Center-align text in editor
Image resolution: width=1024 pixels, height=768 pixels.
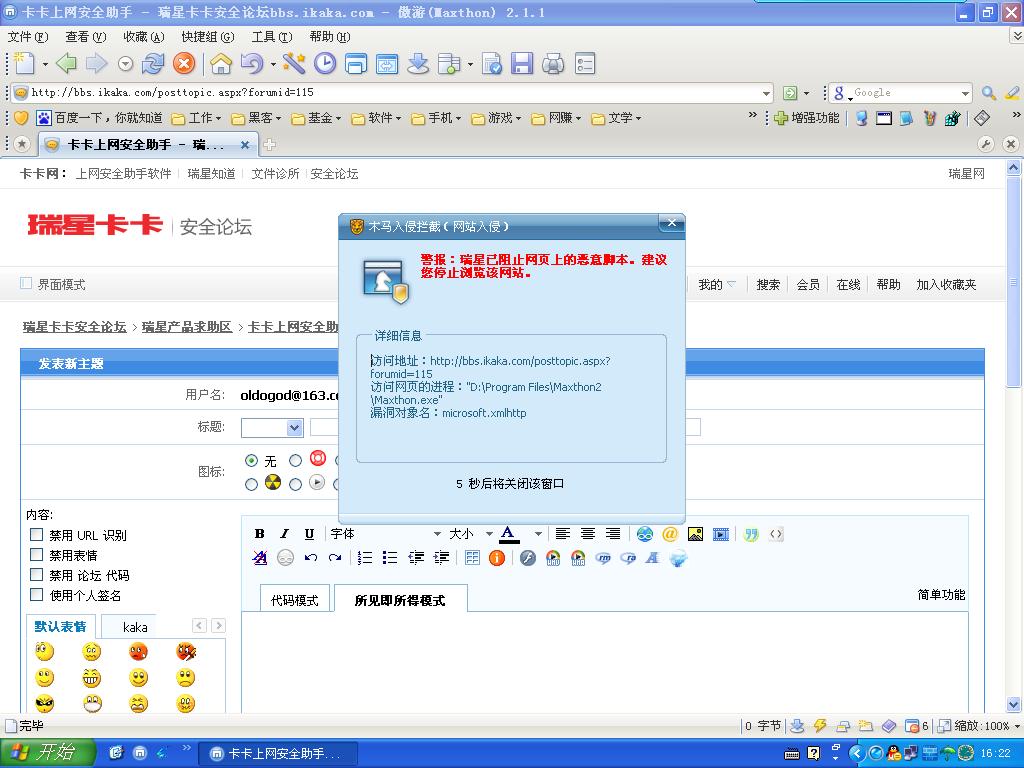[x=588, y=534]
